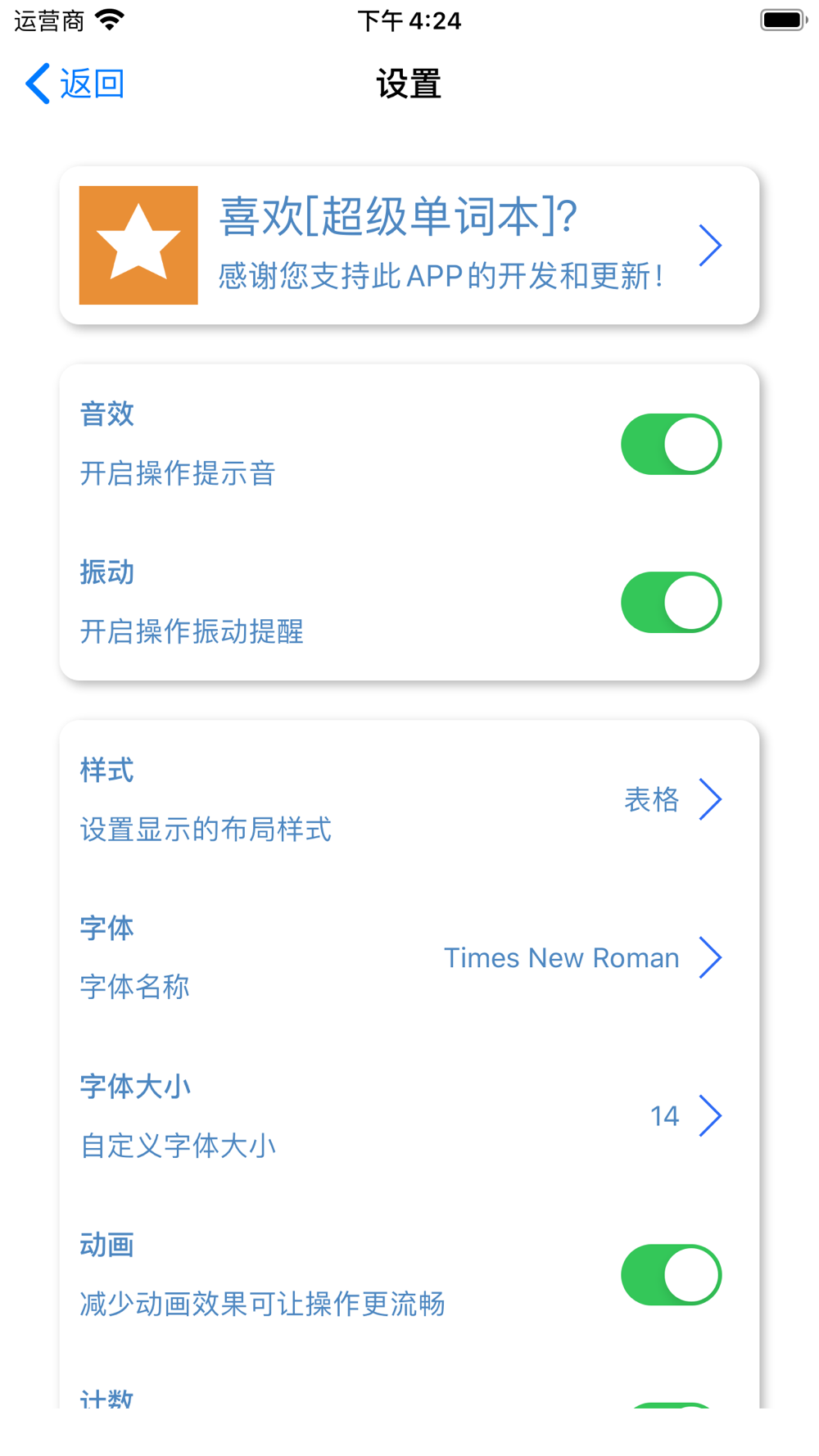Tap the 设置 page title
The height and width of the screenshot is (1456, 819).
click(409, 84)
